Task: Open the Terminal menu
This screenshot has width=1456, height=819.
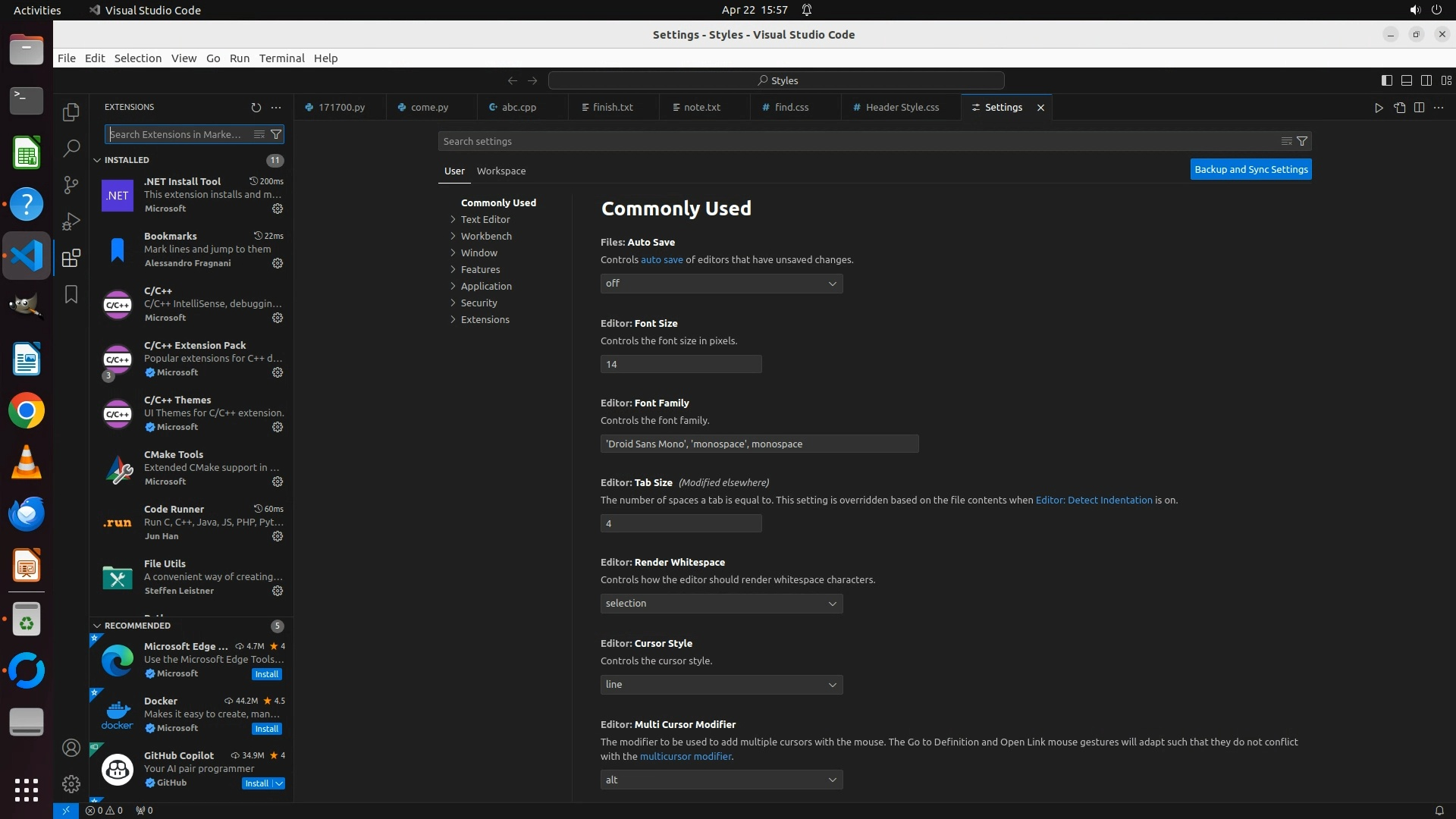Action: point(281,58)
